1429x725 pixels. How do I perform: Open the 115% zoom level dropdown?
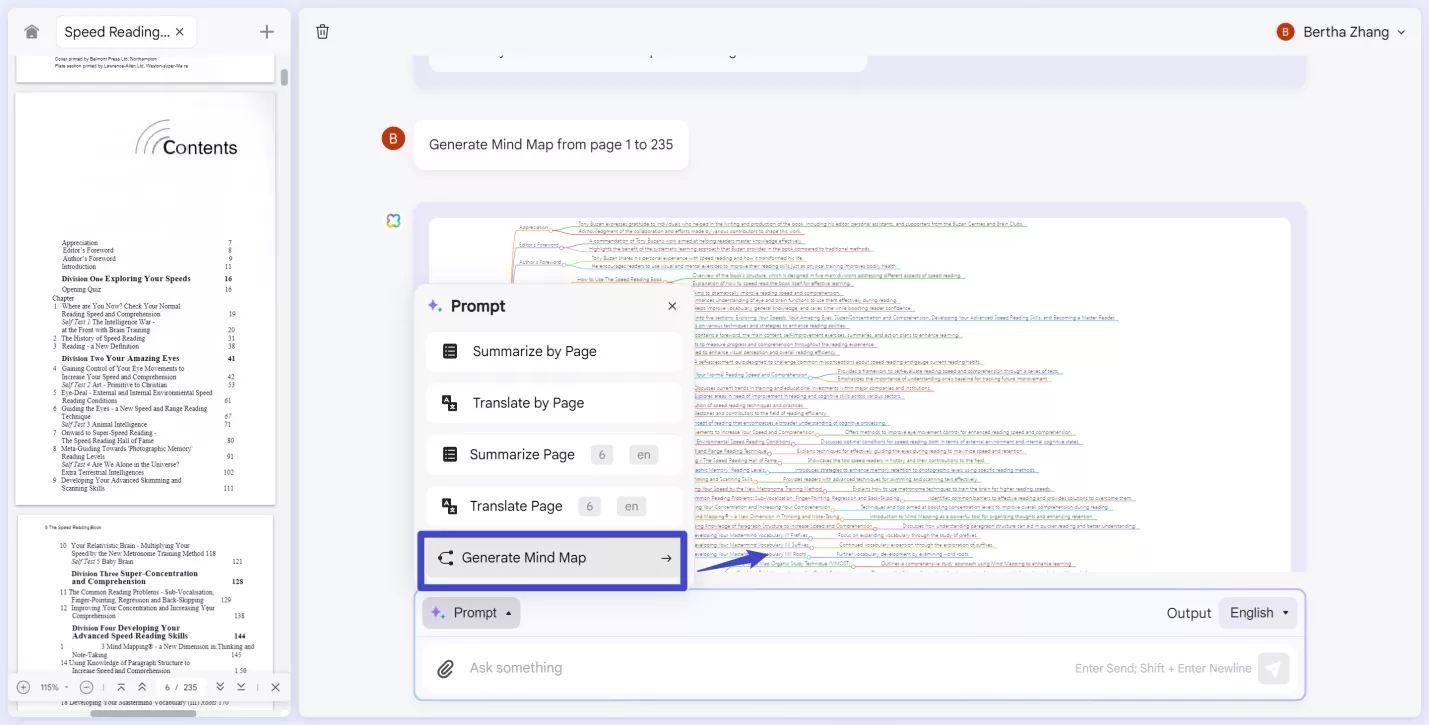[54, 687]
